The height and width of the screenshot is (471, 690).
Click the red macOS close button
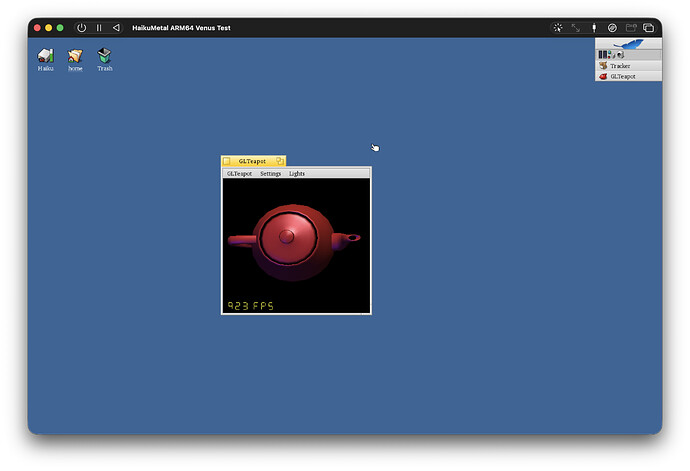37,28
